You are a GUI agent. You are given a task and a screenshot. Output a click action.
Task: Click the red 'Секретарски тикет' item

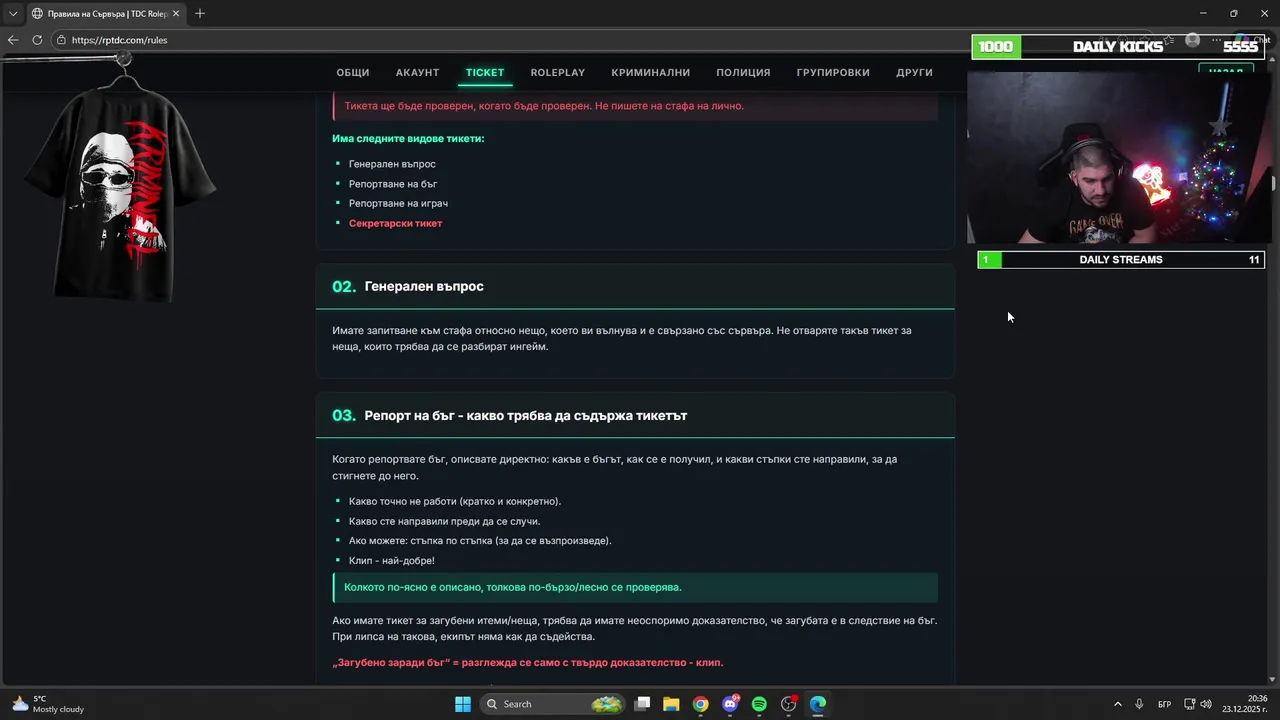pos(395,223)
